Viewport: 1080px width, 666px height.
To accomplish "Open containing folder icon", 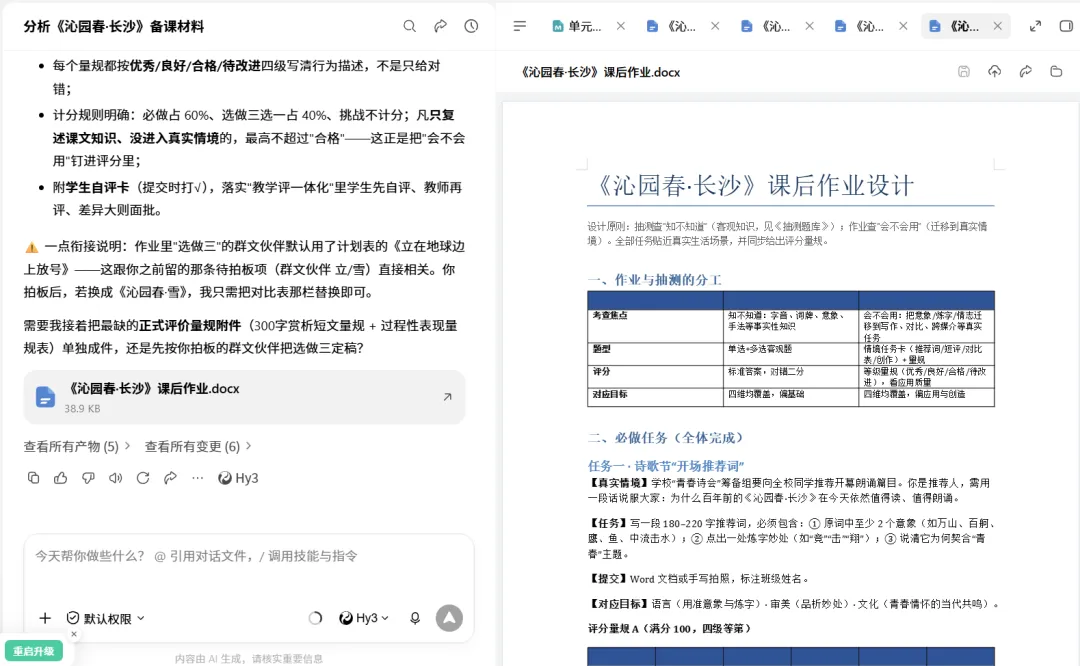I will 1056,71.
